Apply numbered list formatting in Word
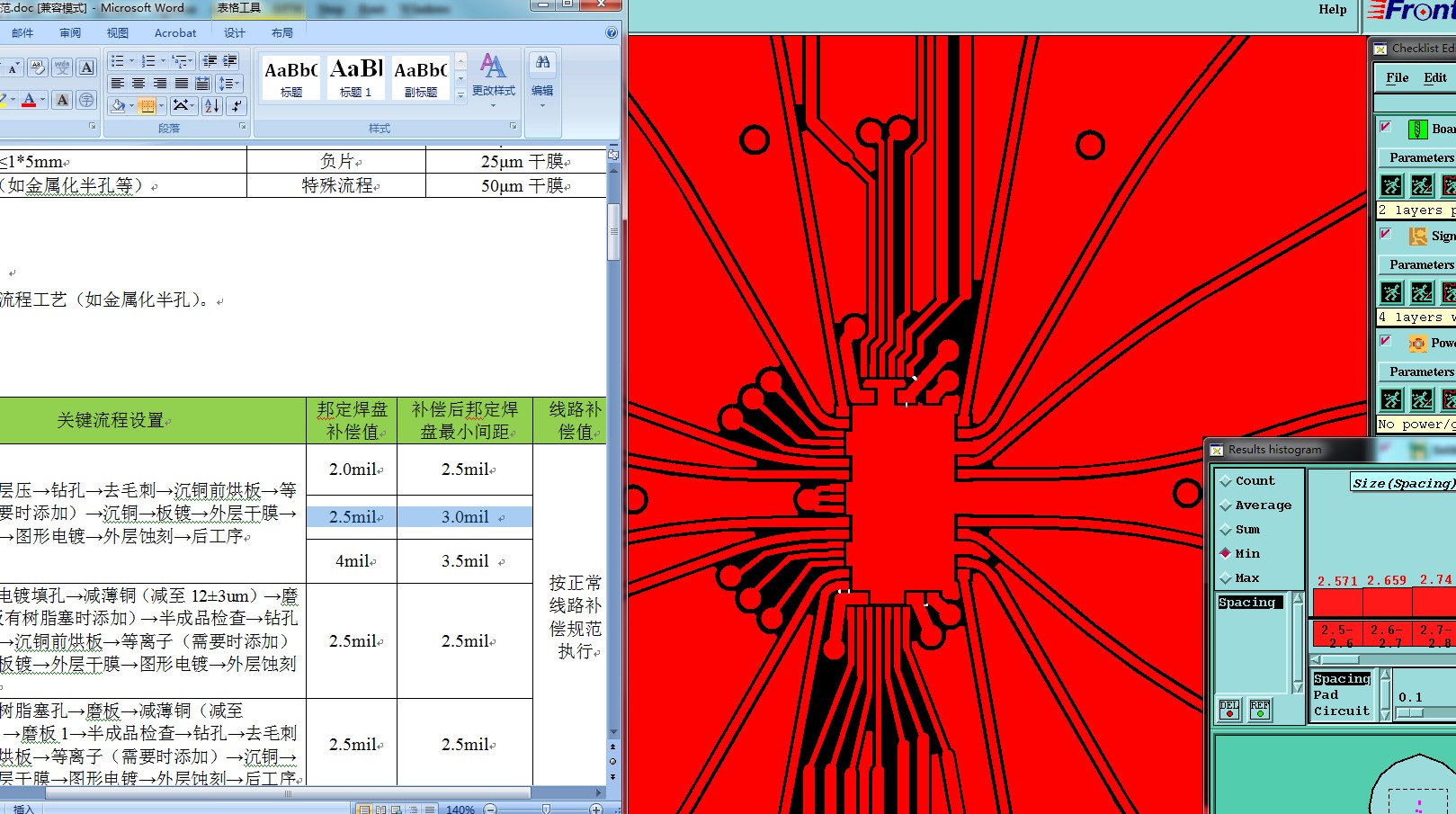 tap(148, 61)
